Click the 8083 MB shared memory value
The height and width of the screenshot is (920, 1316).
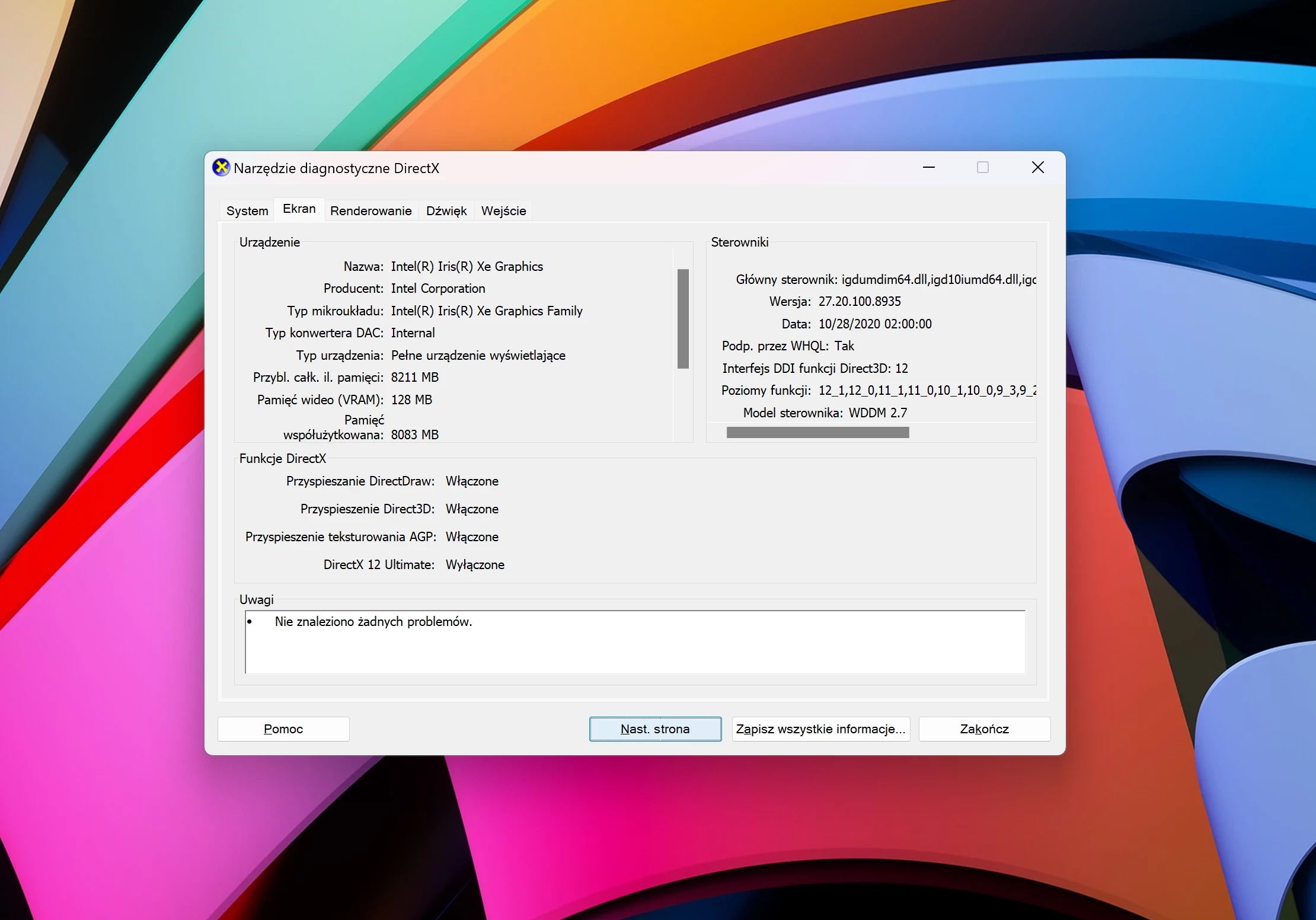click(415, 435)
